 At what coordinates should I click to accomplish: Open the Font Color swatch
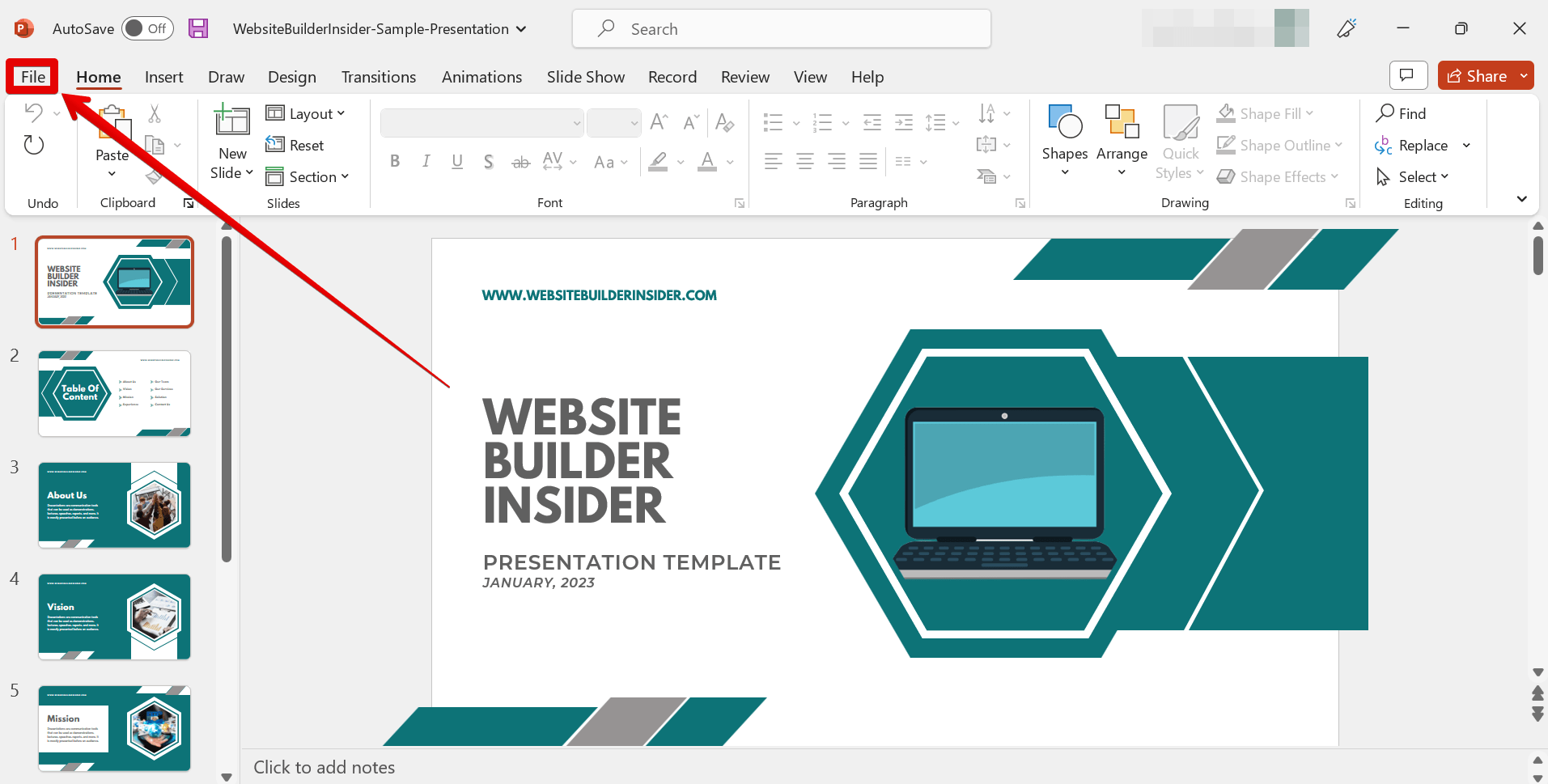click(709, 161)
